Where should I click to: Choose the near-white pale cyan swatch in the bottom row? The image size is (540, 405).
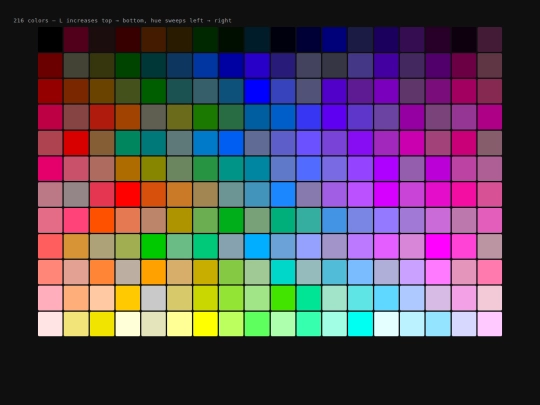pos(386,324)
